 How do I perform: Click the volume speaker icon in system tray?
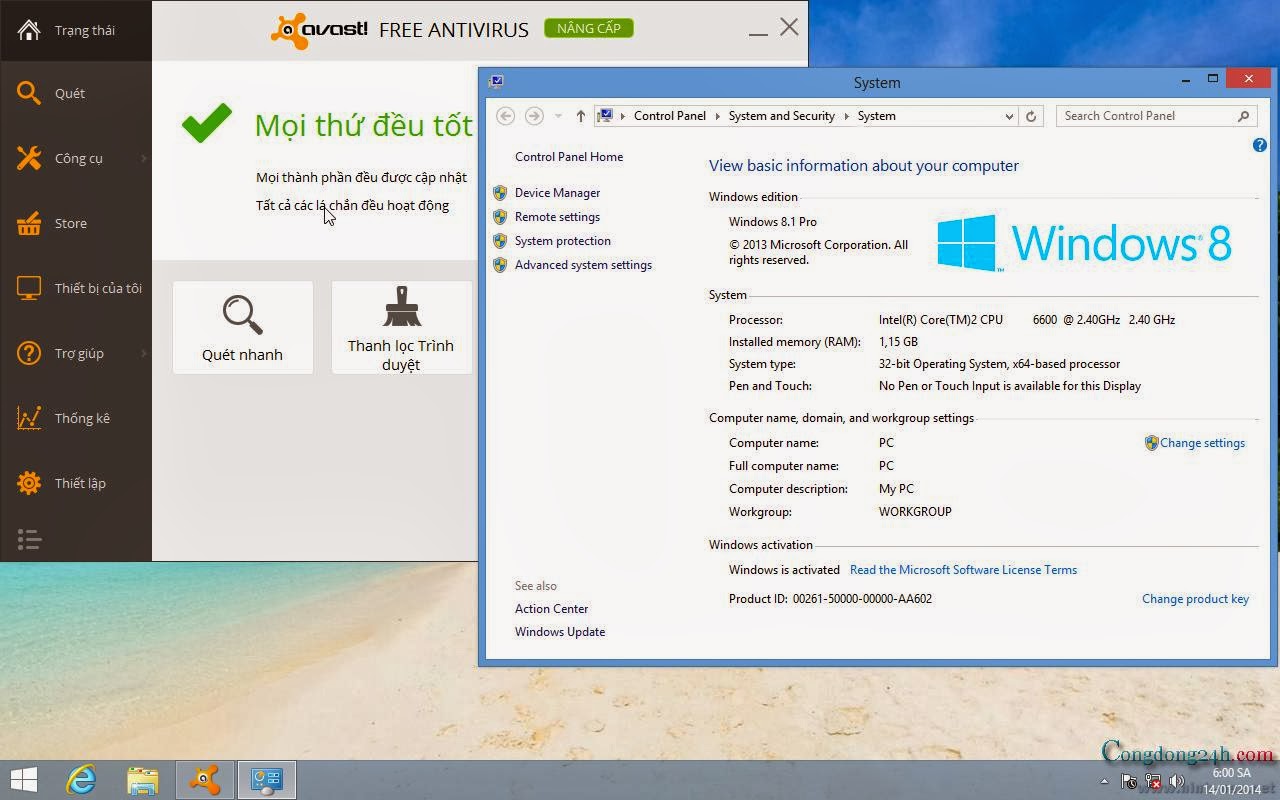tap(1177, 781)
